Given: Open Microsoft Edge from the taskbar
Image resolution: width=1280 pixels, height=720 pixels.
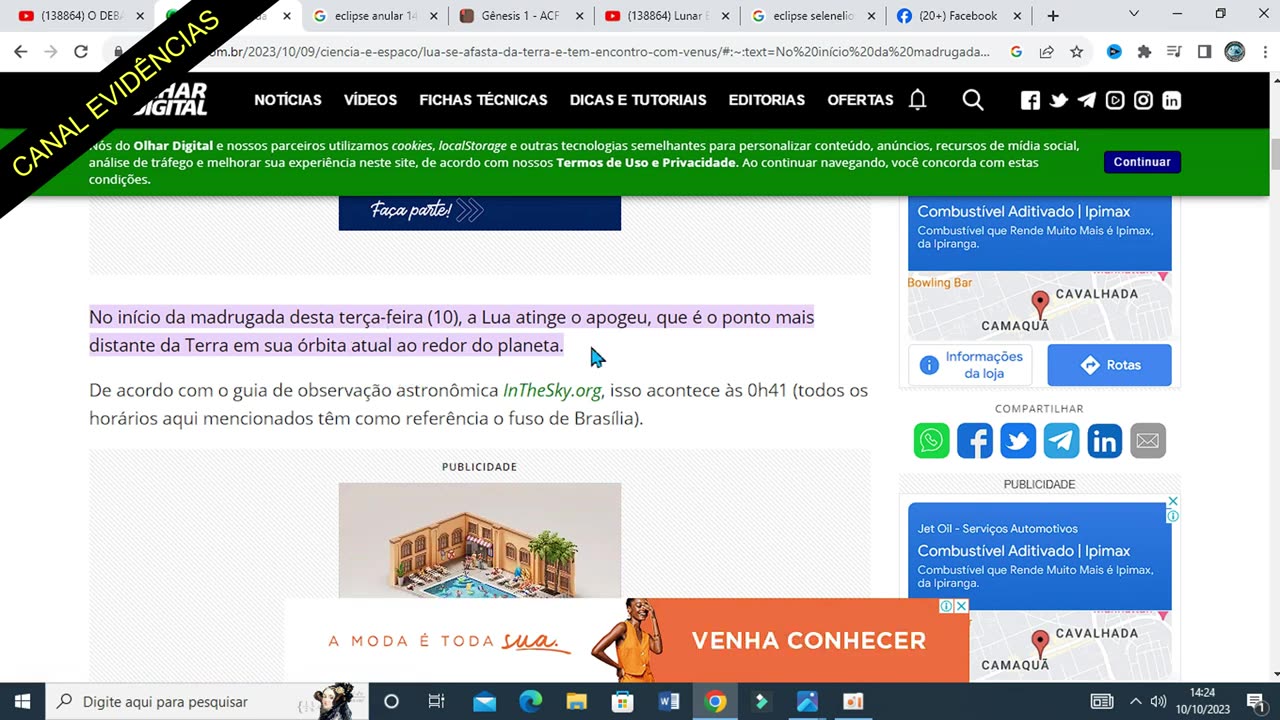Looking at the screenshot, I should click(x=530, y=702).
